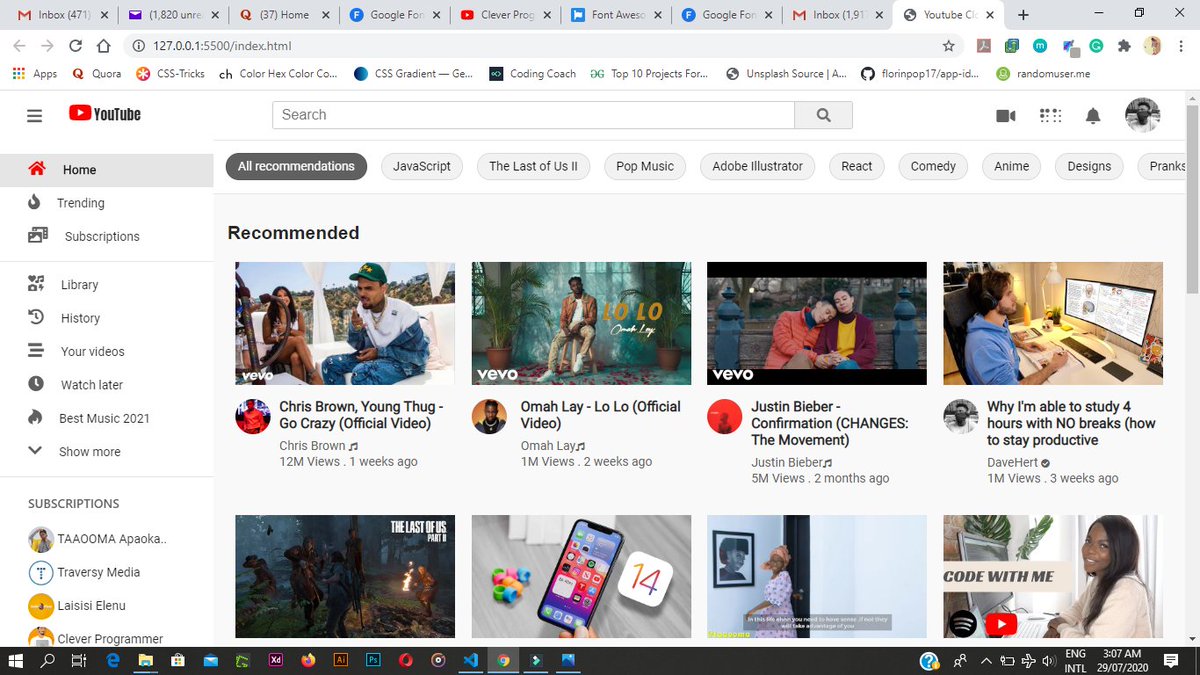The height and width of the screenshot is (675, 1200).
Task: Select the Comedy filter chip
Action: pos(933,166)
